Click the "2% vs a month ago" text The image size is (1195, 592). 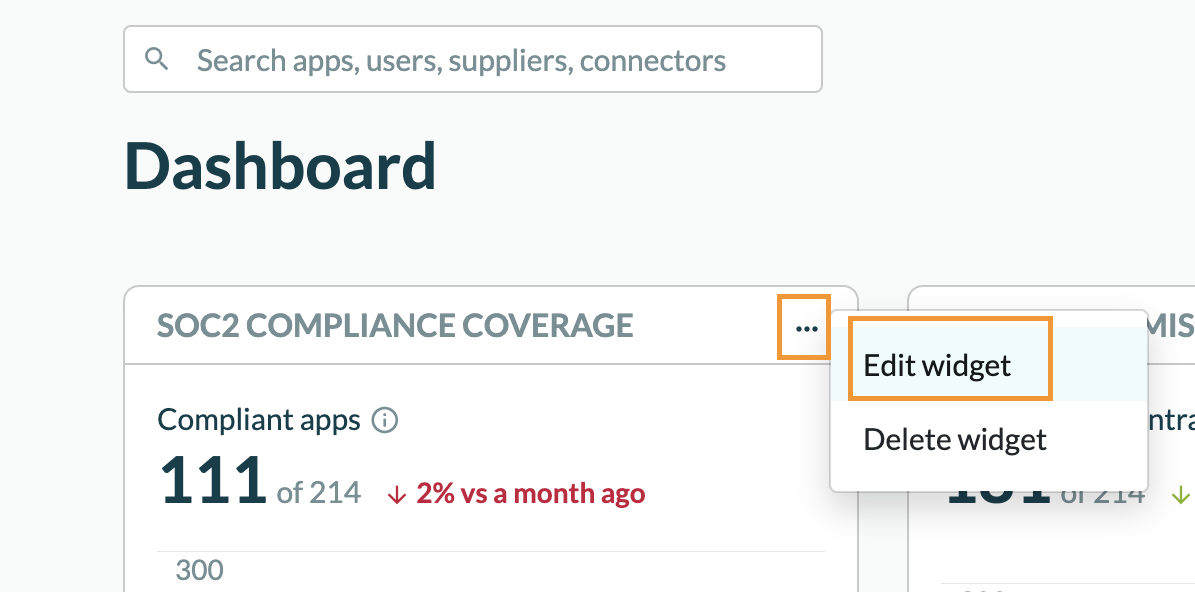pos(530,494)
